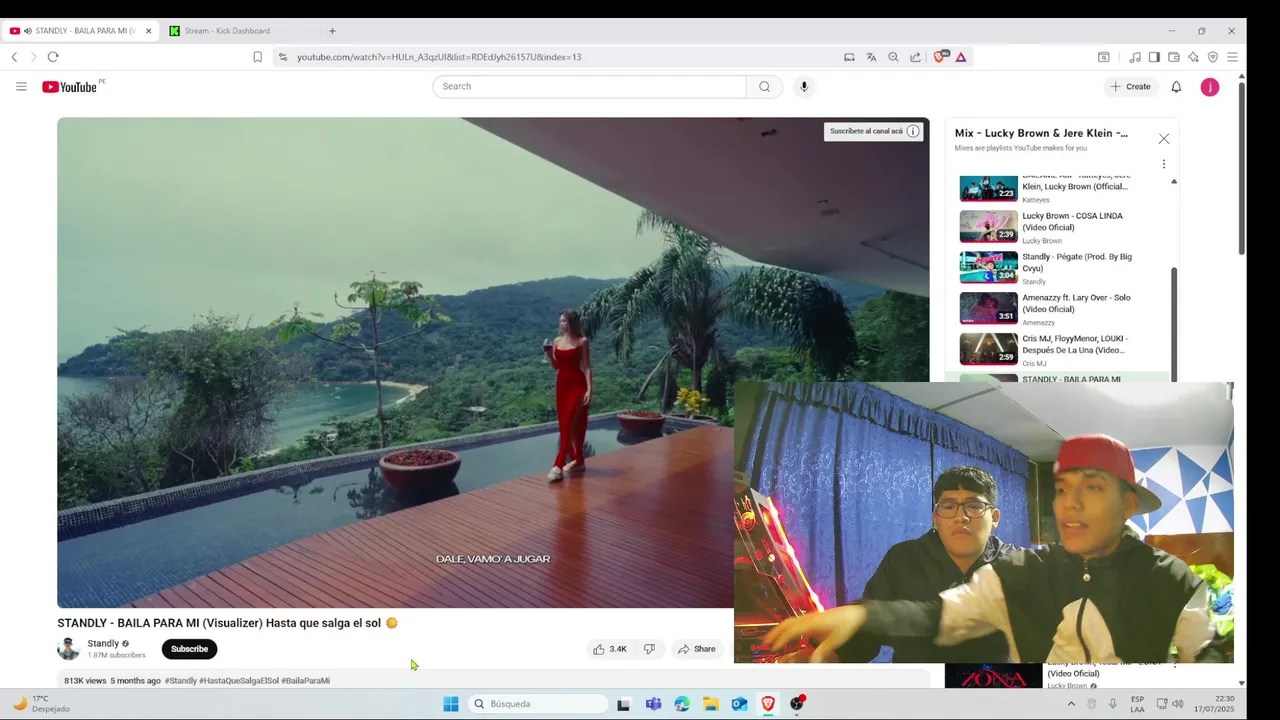Click the Share button under video

click(x=697, y=649)
